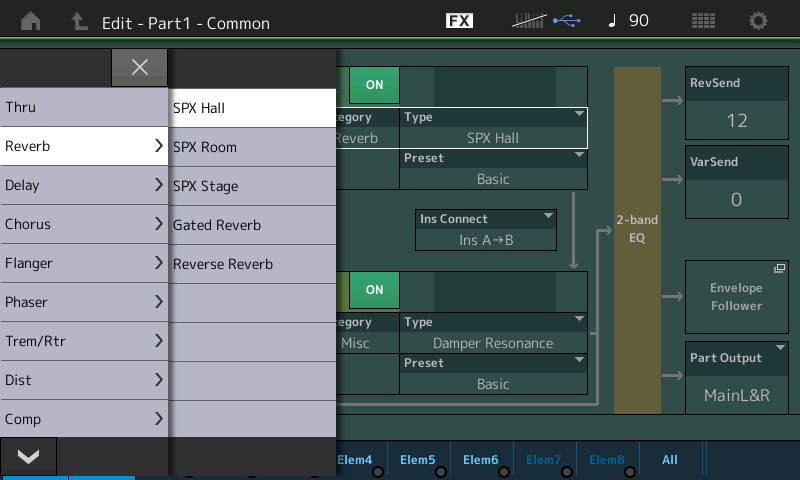Open Preset dropdown under SPX Hall

(493, 169)
